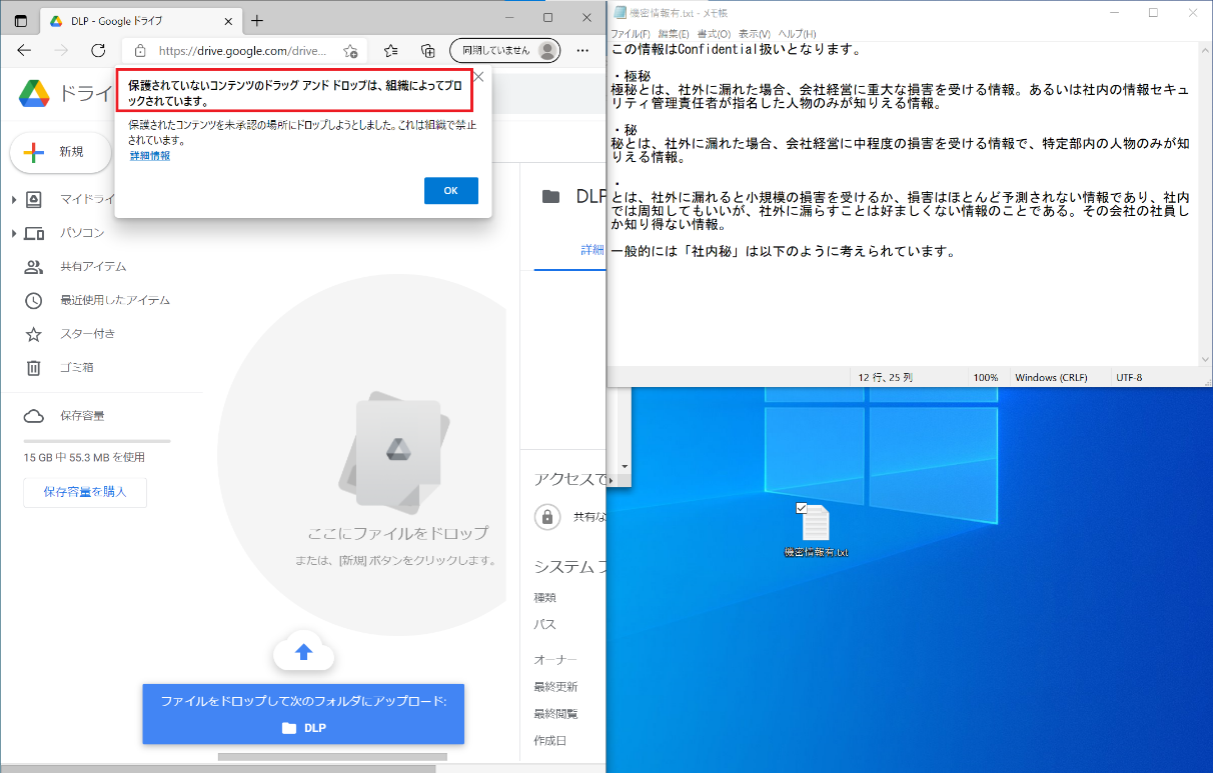Screen dimensions: 1216x776
Task: Click the 保存容量を購入 button
Action: click(85, 492)
